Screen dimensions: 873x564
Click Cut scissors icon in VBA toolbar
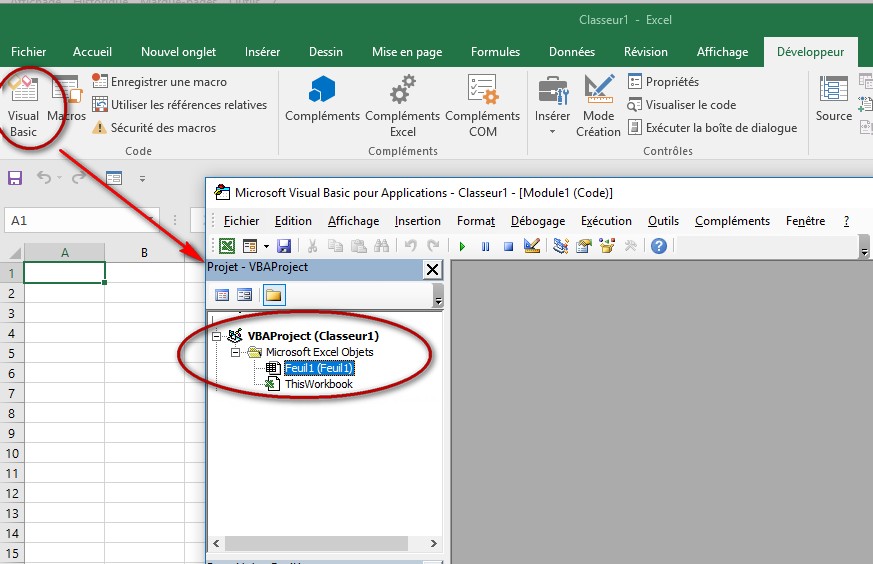[x=312, y=246]
